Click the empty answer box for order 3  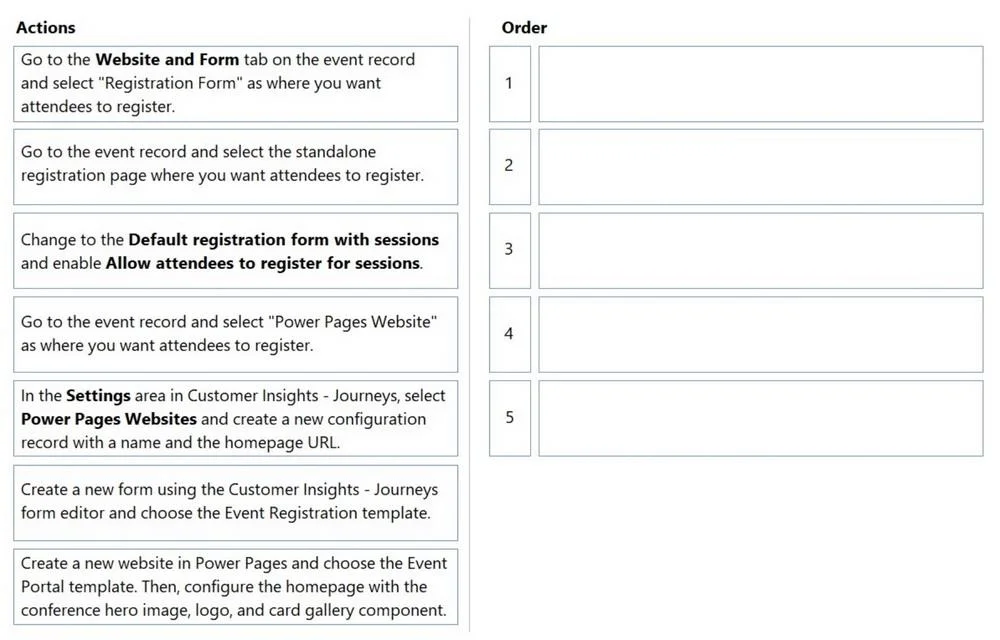coord(761,251)
